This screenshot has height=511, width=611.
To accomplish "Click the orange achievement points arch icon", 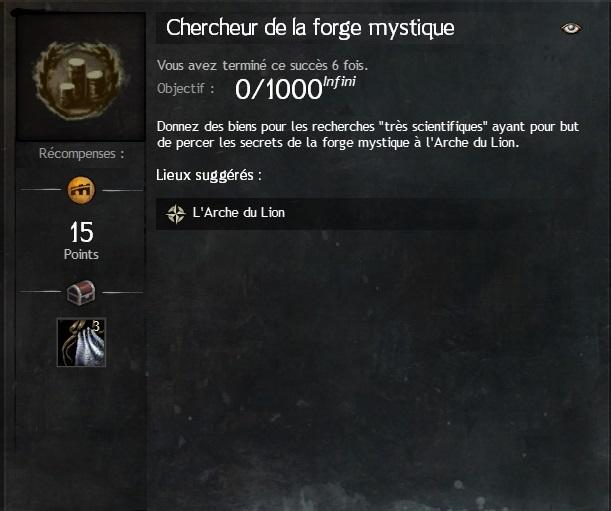I will click(81, 190).
